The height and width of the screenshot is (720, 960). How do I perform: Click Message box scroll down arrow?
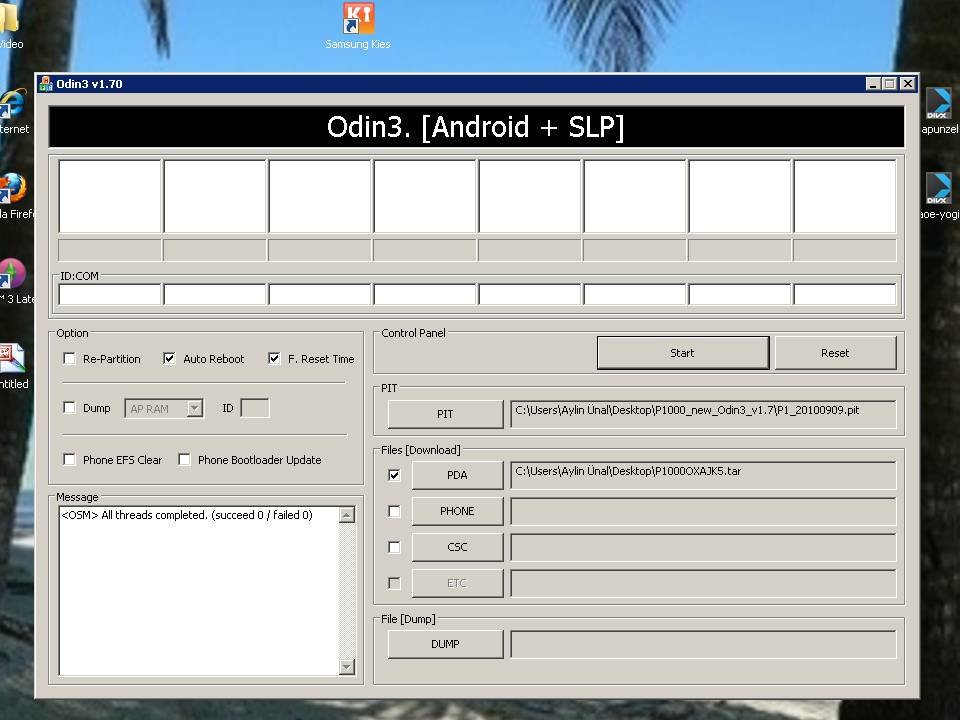(x=347, y=667)
